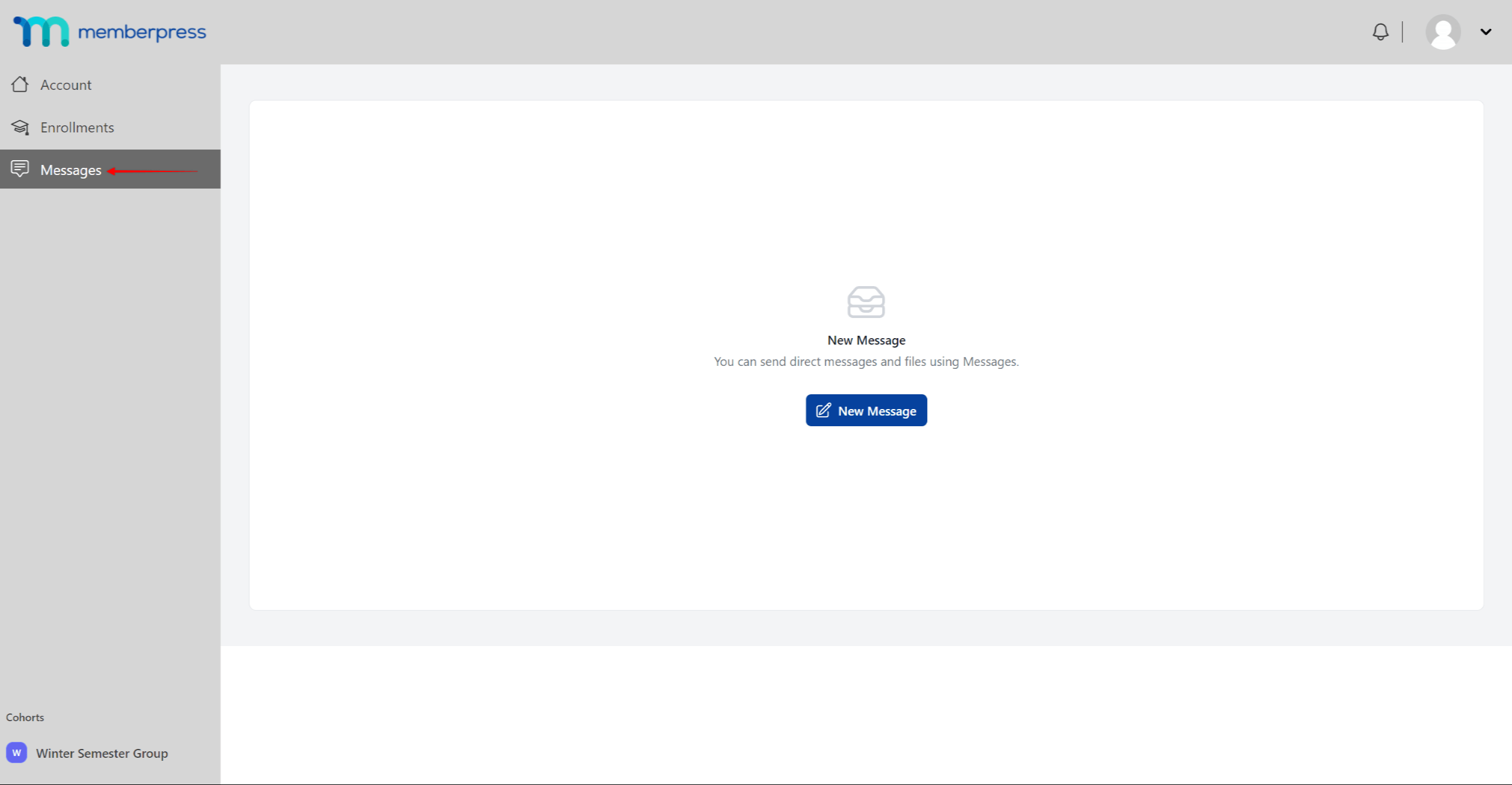Screen dimensions: 1512x785
Task: Click the purple W cohort badge
Action: [x=17, y=752]
